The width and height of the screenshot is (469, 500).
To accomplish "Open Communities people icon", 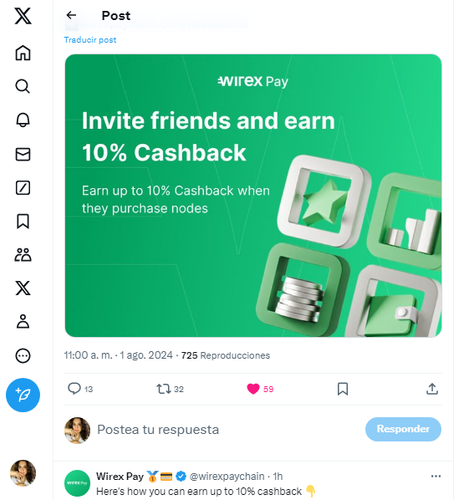I will coord(23,255).
